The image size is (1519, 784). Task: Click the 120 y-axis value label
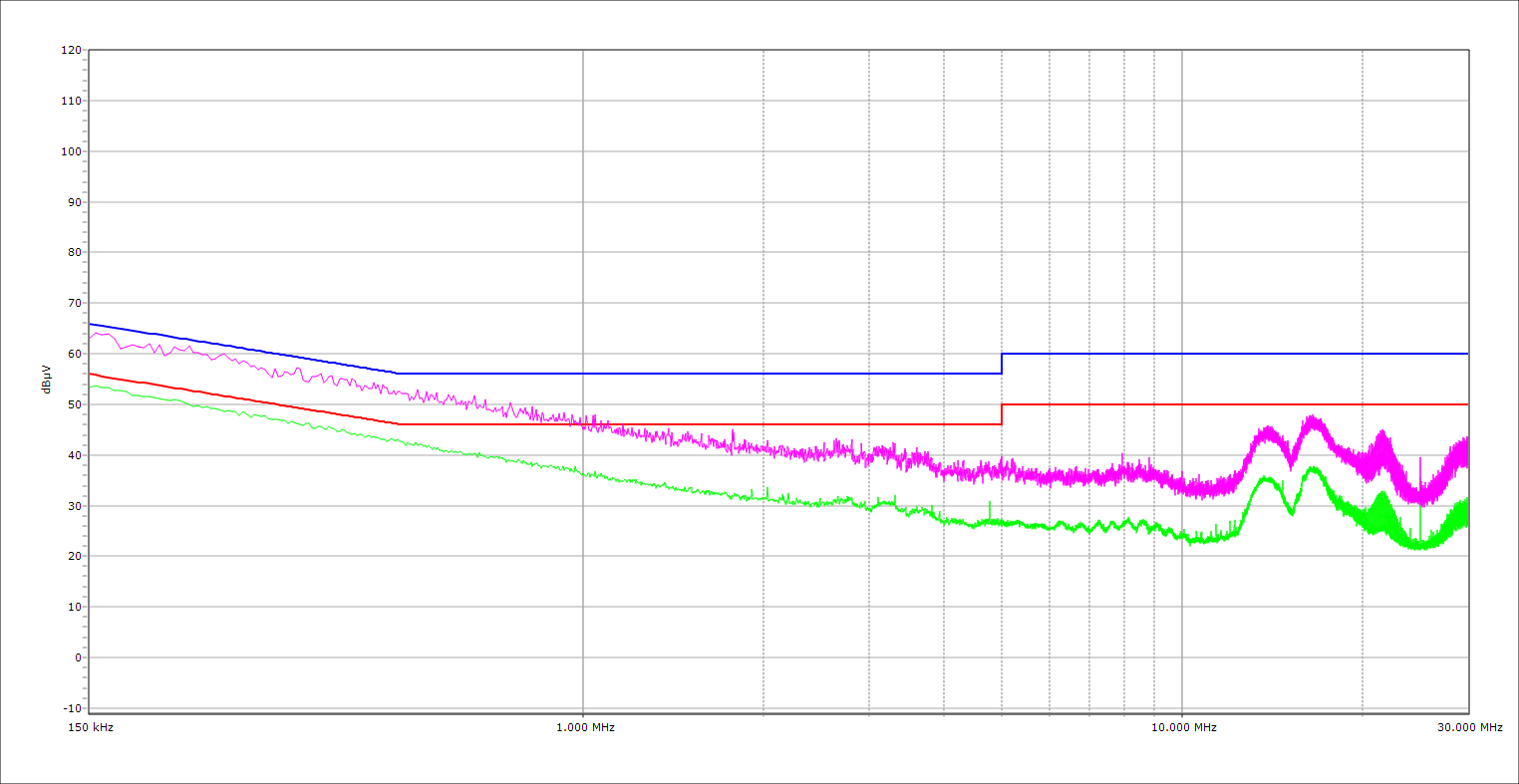click(71, 51)
